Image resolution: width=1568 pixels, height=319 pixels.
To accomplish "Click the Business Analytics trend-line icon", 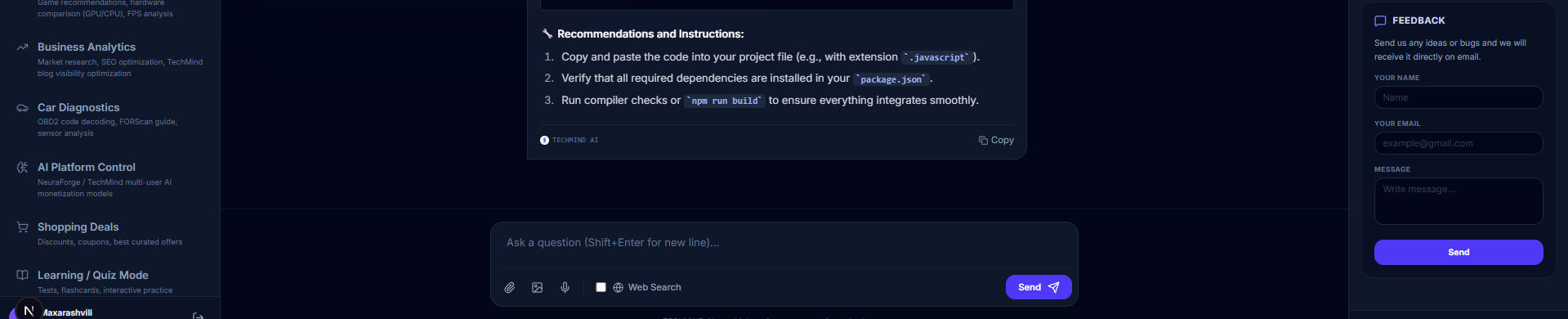I will (x=22, y=47).
